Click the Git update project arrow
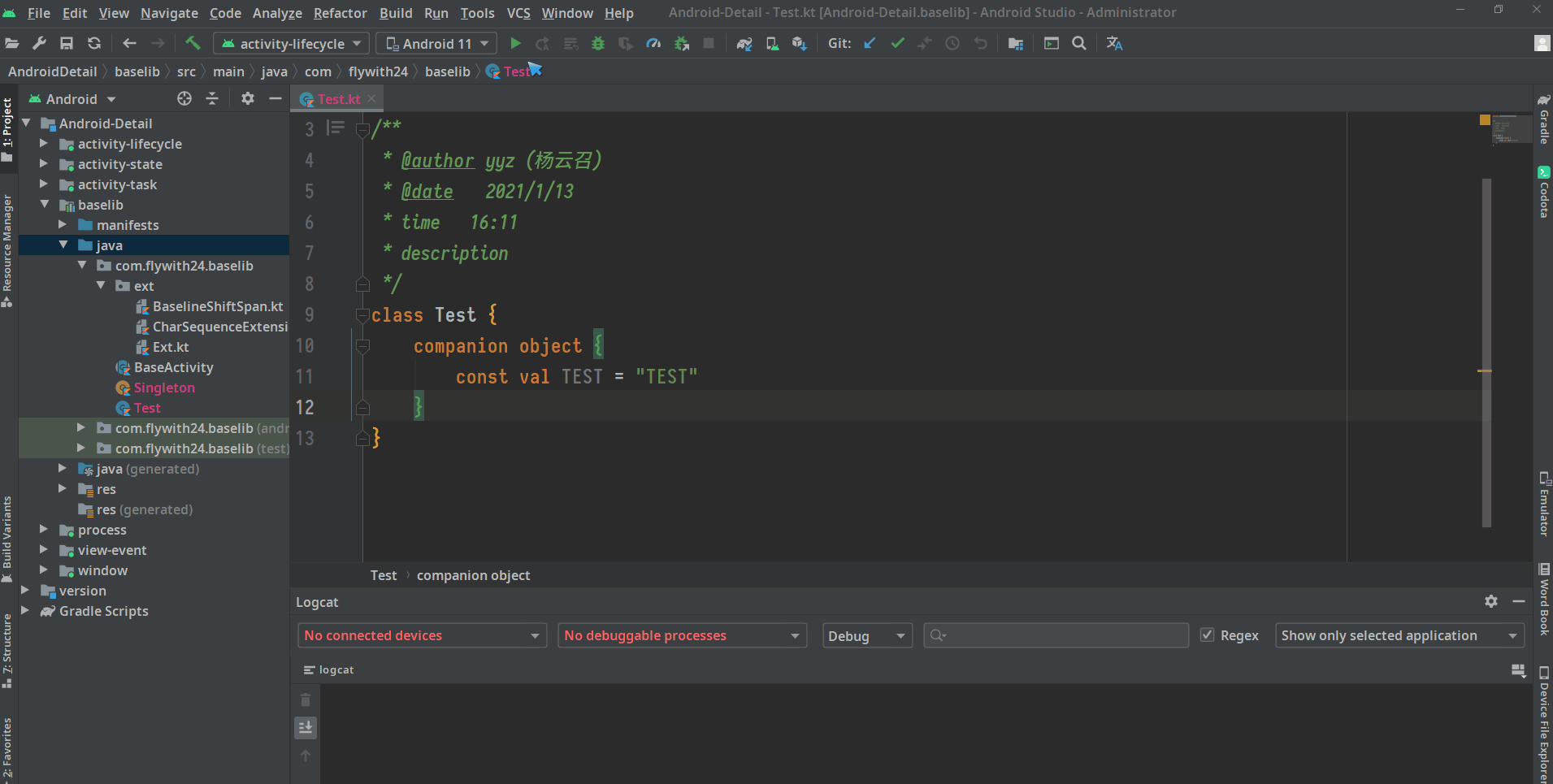This screenshot has width=1553, height=784. pyautogui.click(x=870, y=43)
